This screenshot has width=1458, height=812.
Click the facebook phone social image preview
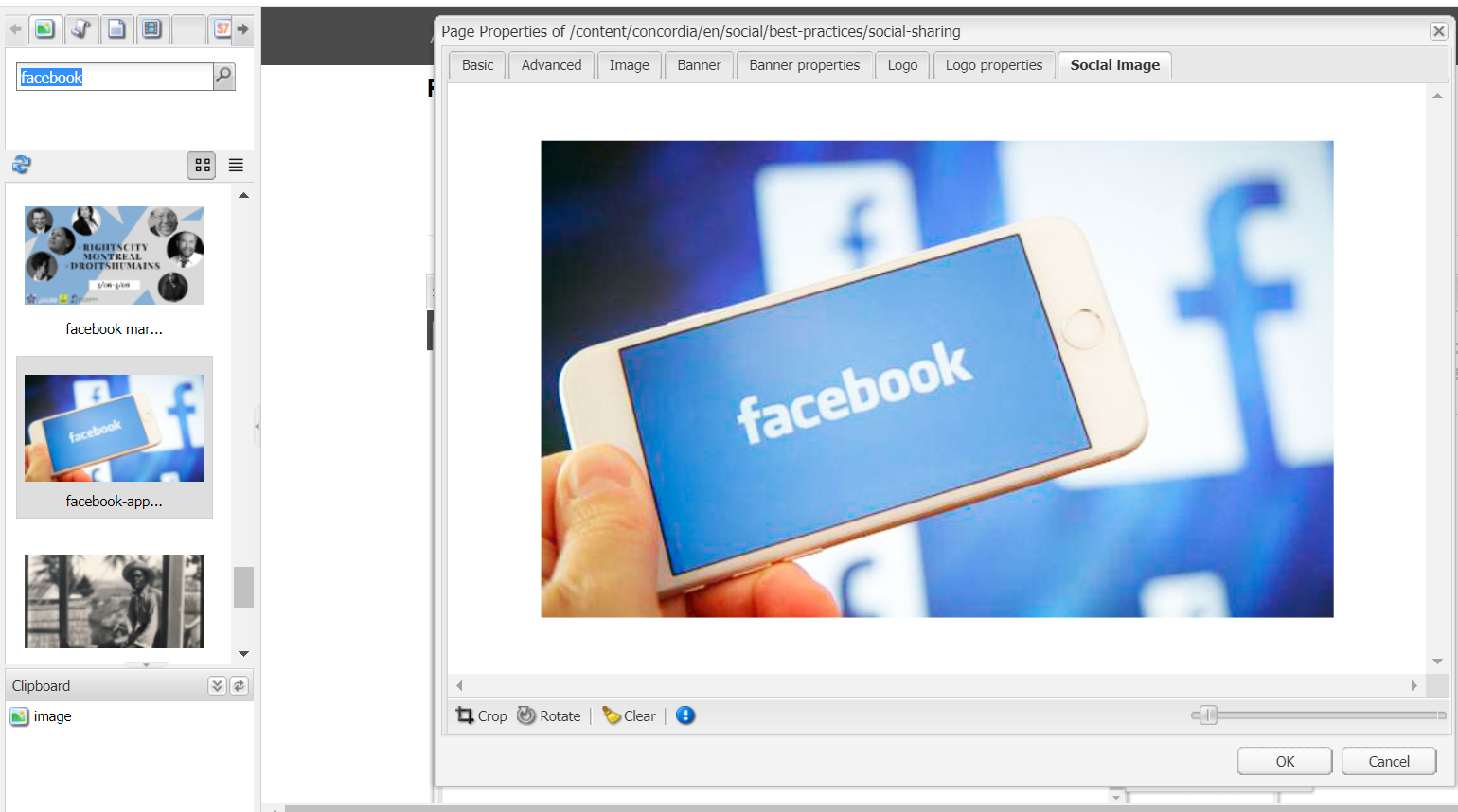coord(936,379)
